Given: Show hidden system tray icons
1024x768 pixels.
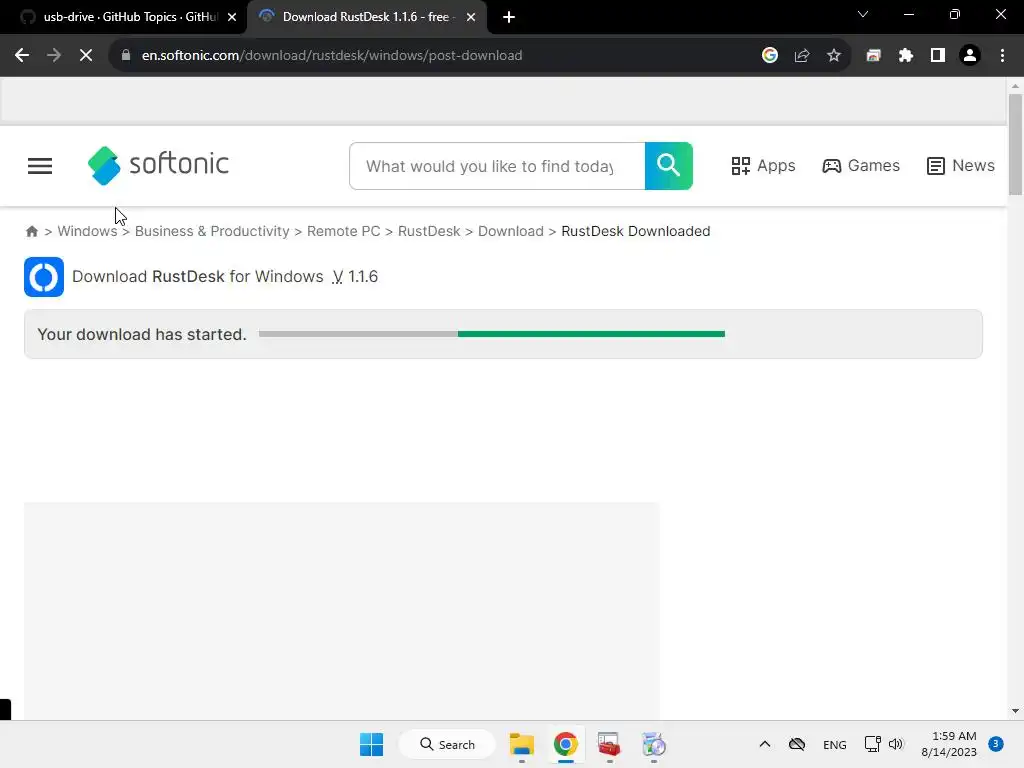Looking at the screenshot, I should click(765, 744).
